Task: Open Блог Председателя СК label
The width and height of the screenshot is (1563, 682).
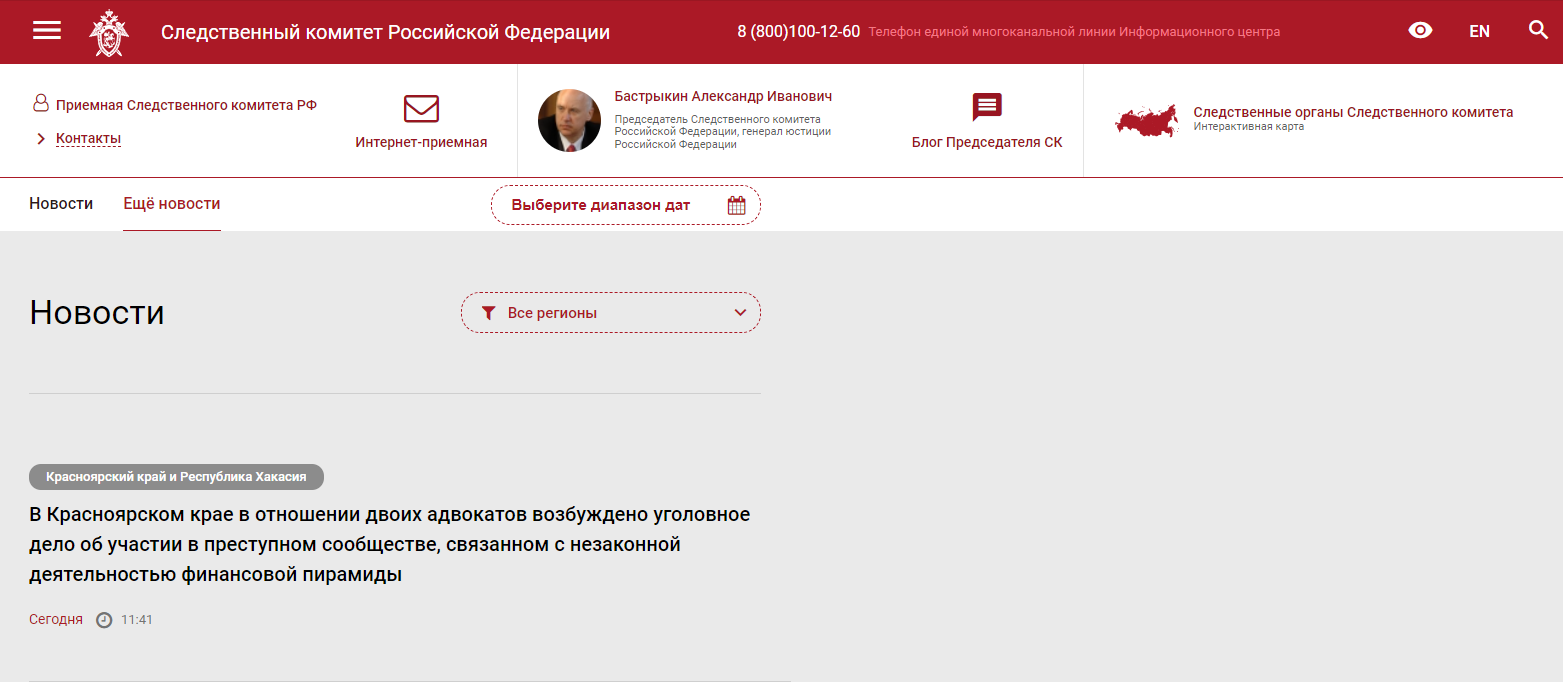Action: click(987, 142)
